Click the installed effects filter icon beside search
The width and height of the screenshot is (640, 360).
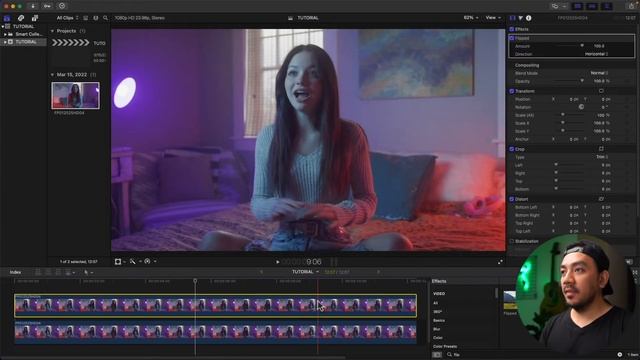coord(437,355)
